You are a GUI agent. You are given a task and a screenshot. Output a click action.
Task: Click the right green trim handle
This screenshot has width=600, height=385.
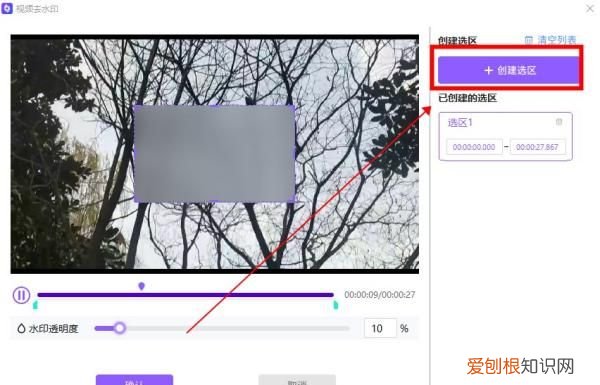336,305
